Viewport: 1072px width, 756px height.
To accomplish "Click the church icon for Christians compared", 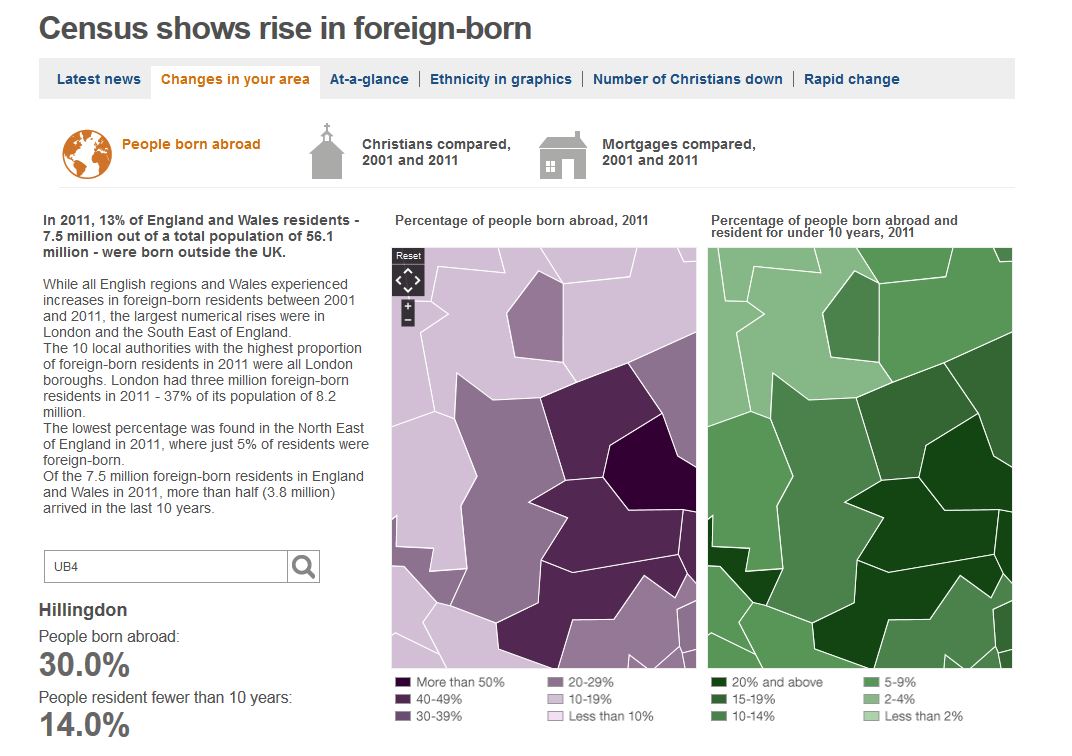I will (x=326, y=152).
